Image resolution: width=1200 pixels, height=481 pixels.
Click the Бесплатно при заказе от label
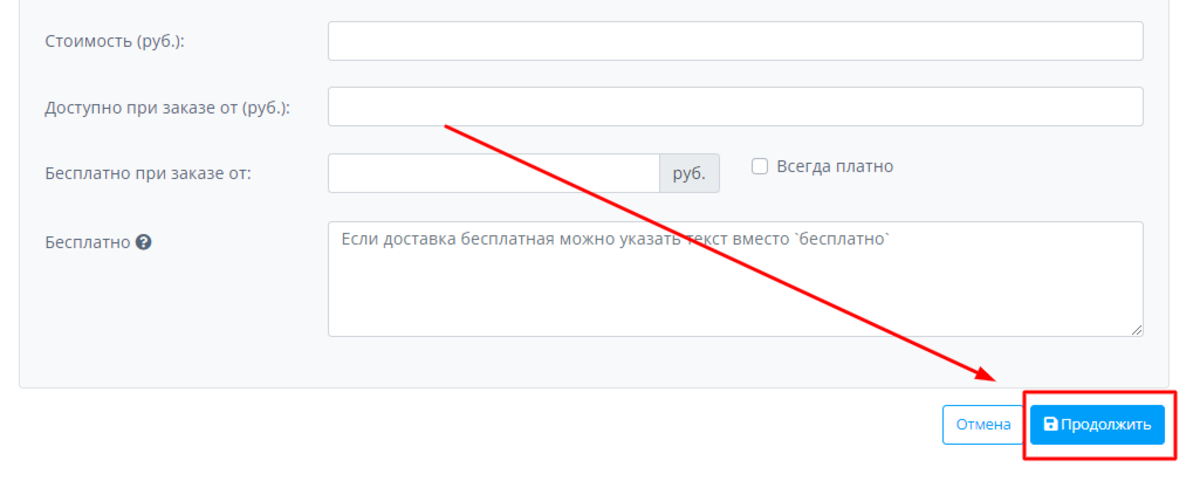pos(148,173)
